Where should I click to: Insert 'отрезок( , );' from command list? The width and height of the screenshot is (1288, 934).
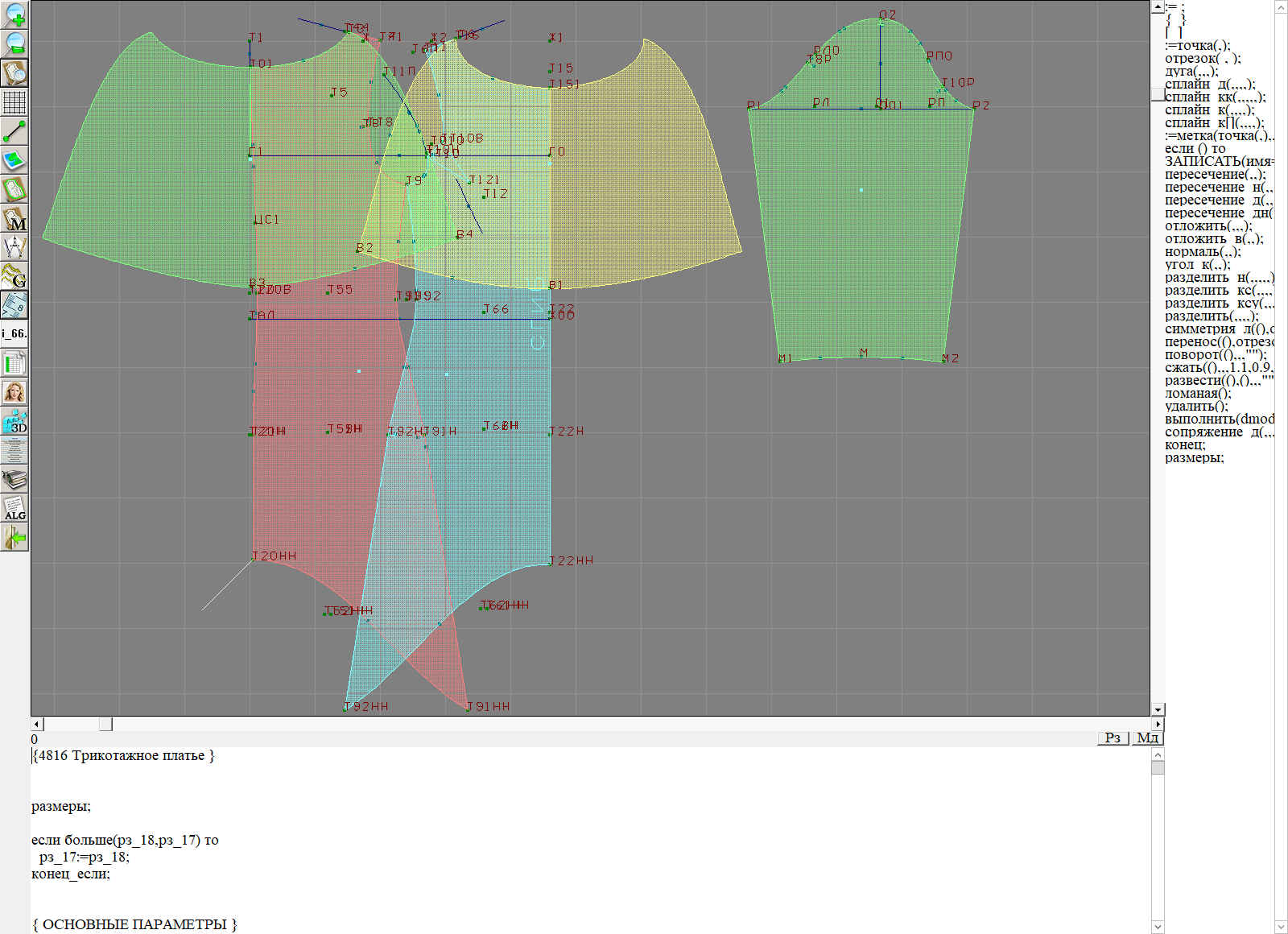coord(1203,59)
